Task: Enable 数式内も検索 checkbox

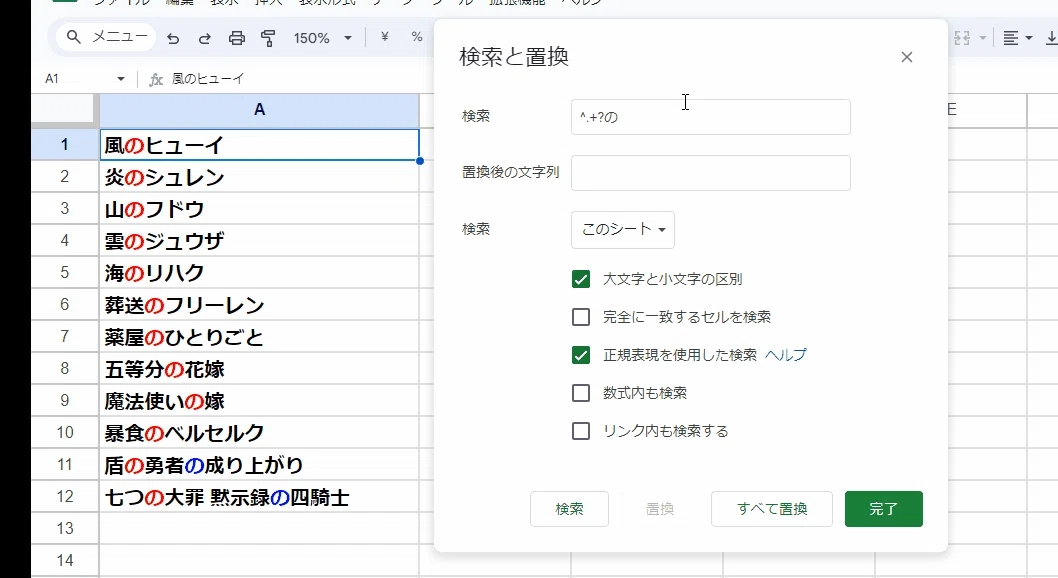Action: coord(581,393)
